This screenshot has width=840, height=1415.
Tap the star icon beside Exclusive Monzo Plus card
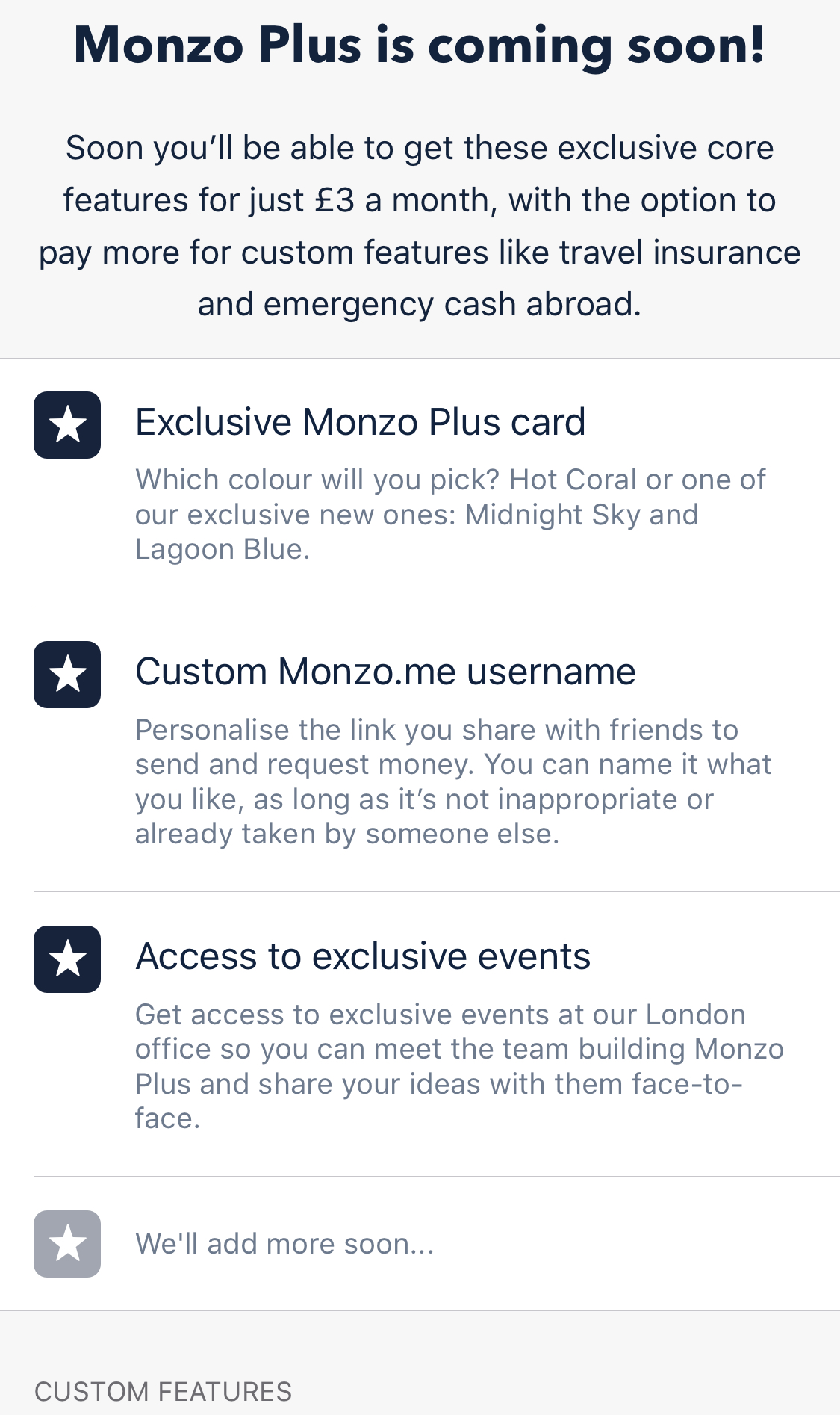click(x=67, y=425)
